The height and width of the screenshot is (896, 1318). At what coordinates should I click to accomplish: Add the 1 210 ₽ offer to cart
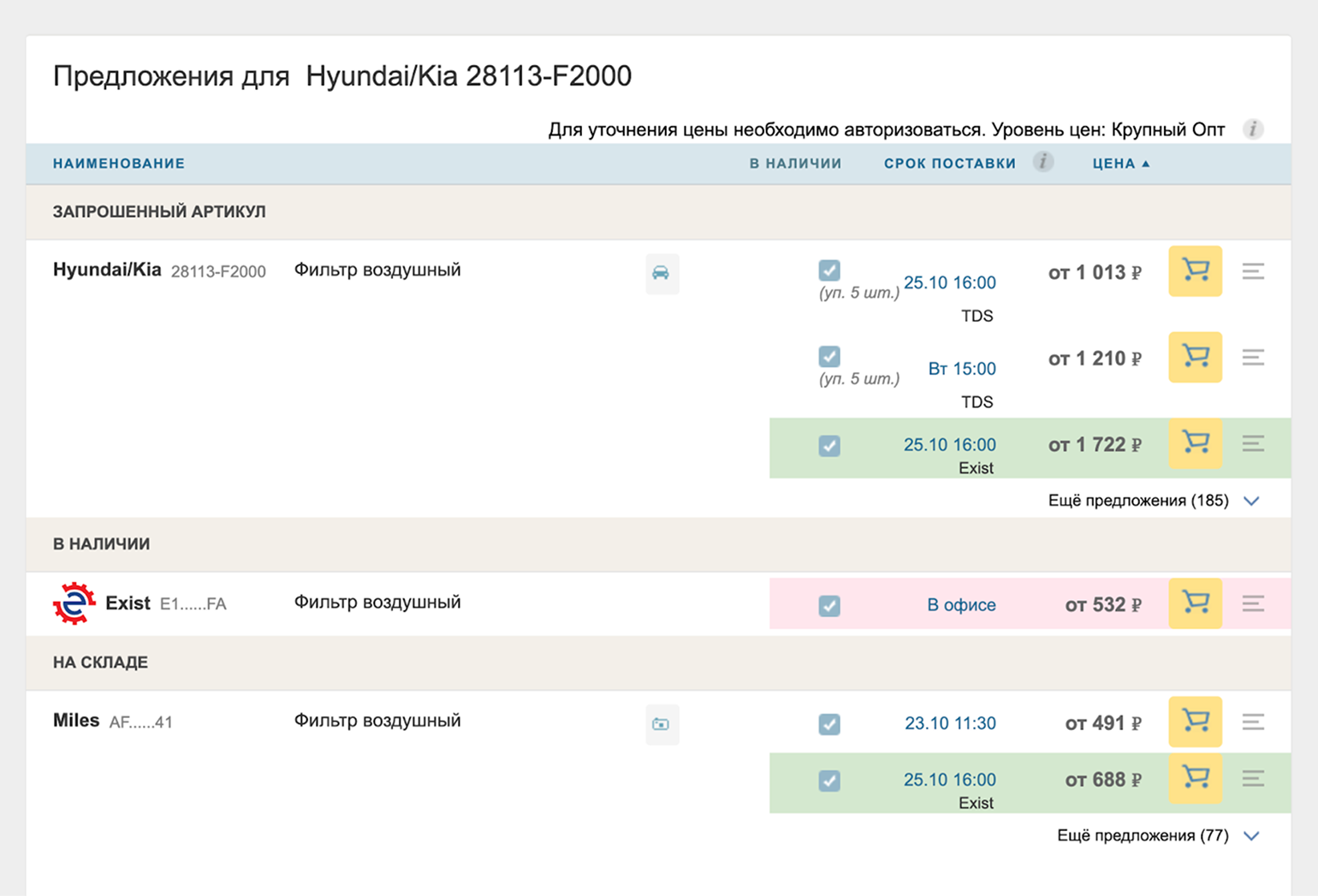(1195, 357)
